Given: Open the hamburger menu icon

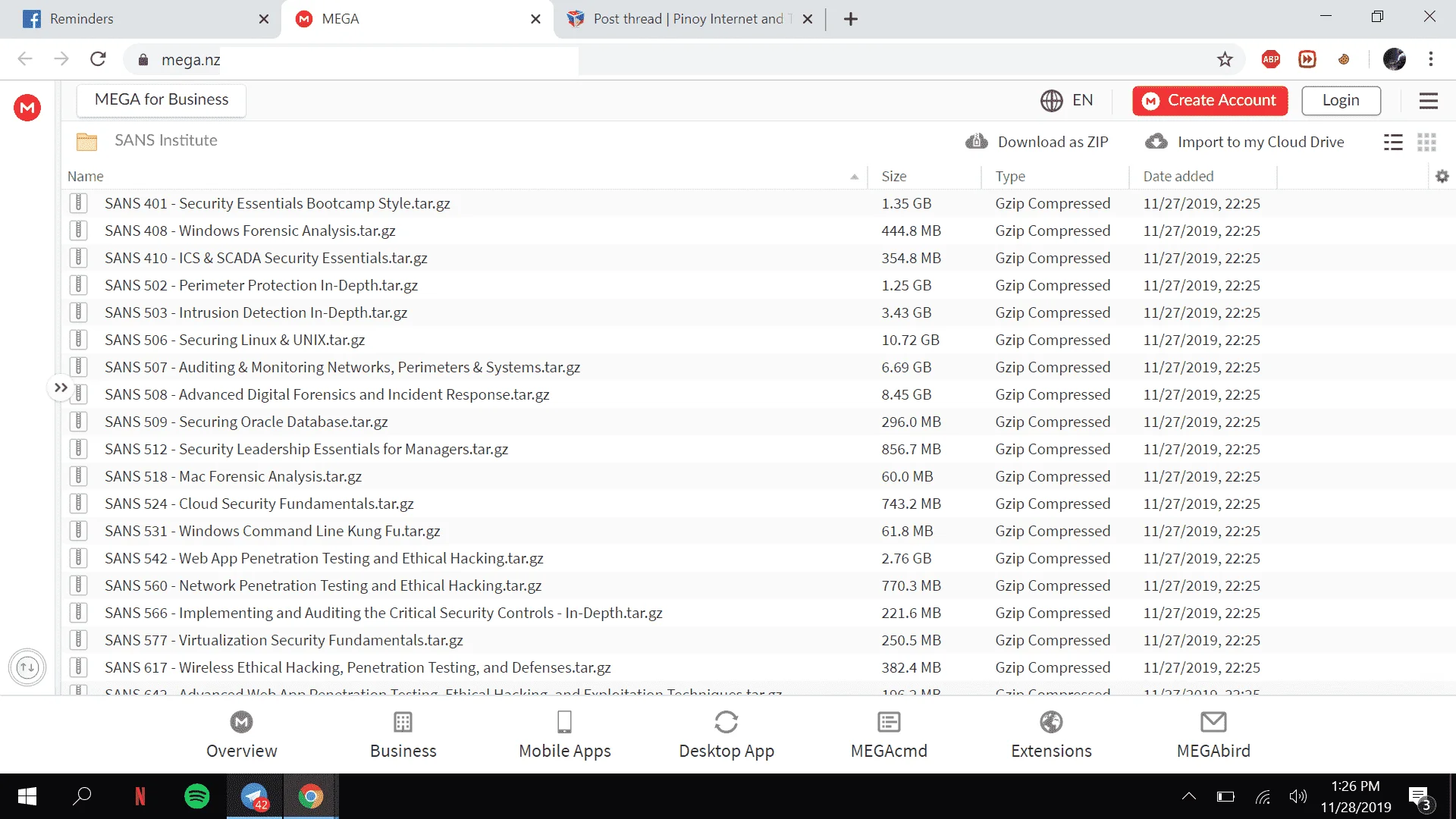Looking at the screenshot, I should pos(1429,101).
